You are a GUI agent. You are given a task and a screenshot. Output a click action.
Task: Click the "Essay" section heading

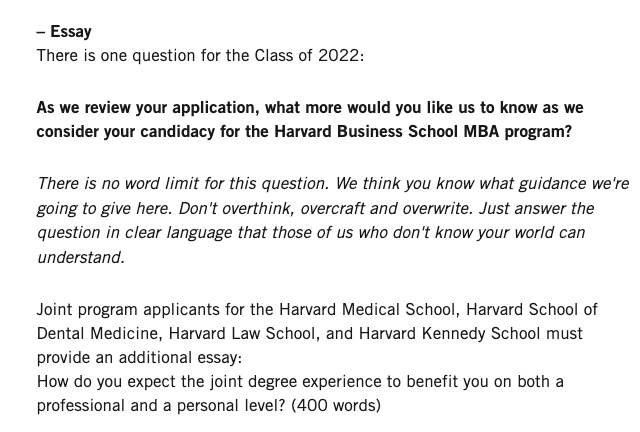point(70,32)
